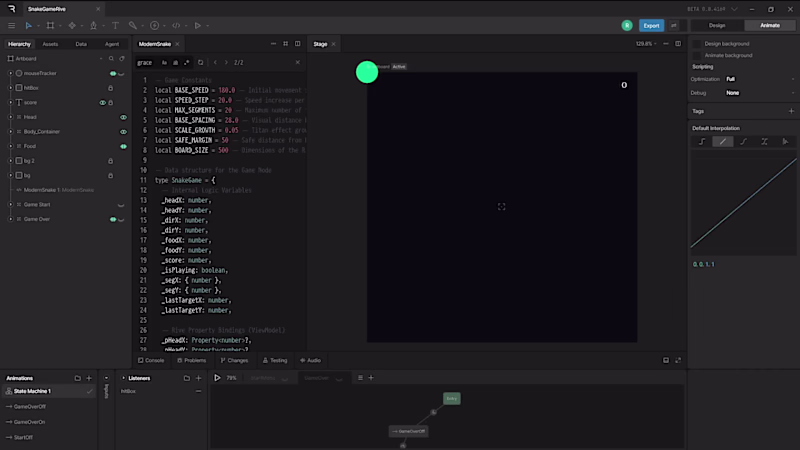The image size is (800, 450).
Task: Select the Text tool
Action: [x=115, y=26]
